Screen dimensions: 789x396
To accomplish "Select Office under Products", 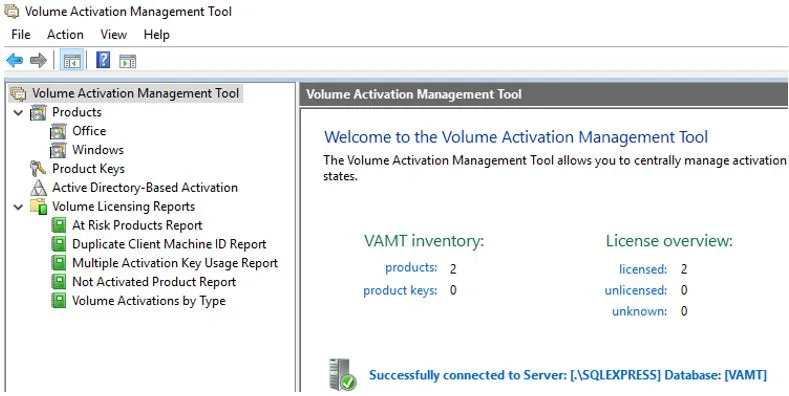I will 89,131.
